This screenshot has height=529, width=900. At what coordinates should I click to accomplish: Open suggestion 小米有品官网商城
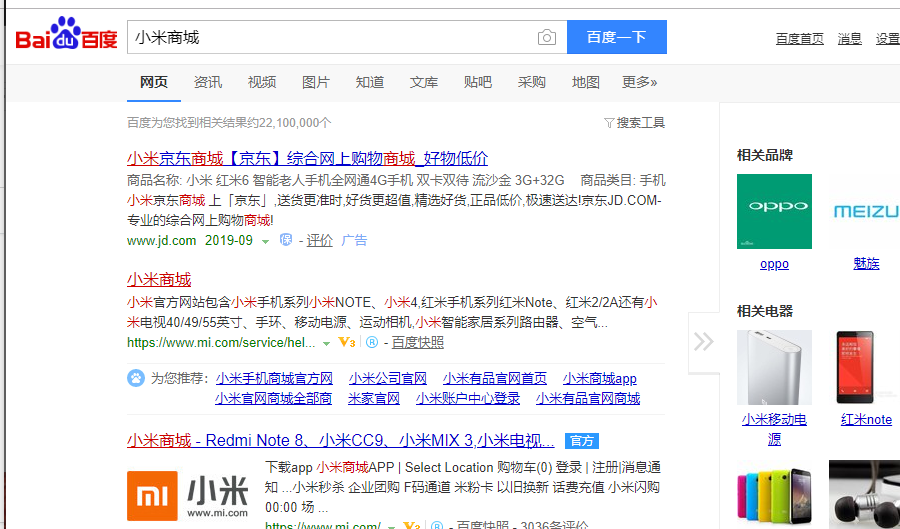tap(588, 398)
